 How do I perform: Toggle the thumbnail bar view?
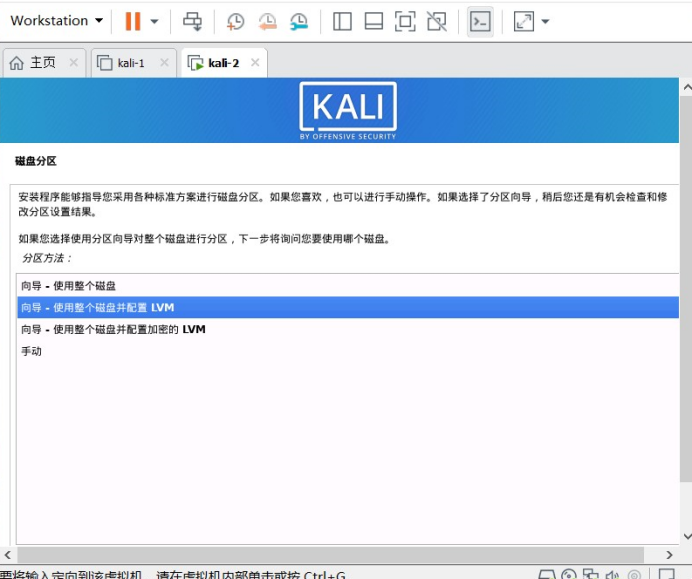click(374, 21)
